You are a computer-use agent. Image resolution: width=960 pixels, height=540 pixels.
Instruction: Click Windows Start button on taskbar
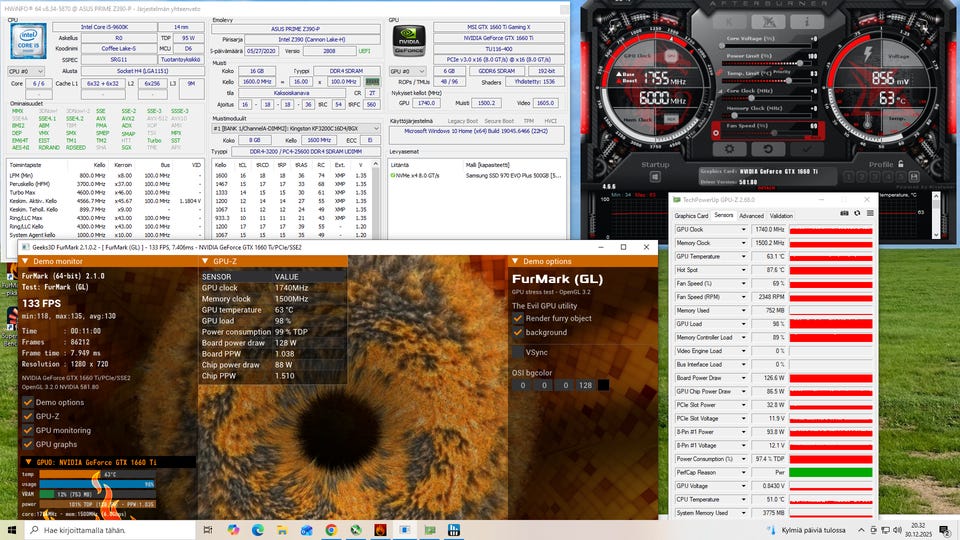13,529
